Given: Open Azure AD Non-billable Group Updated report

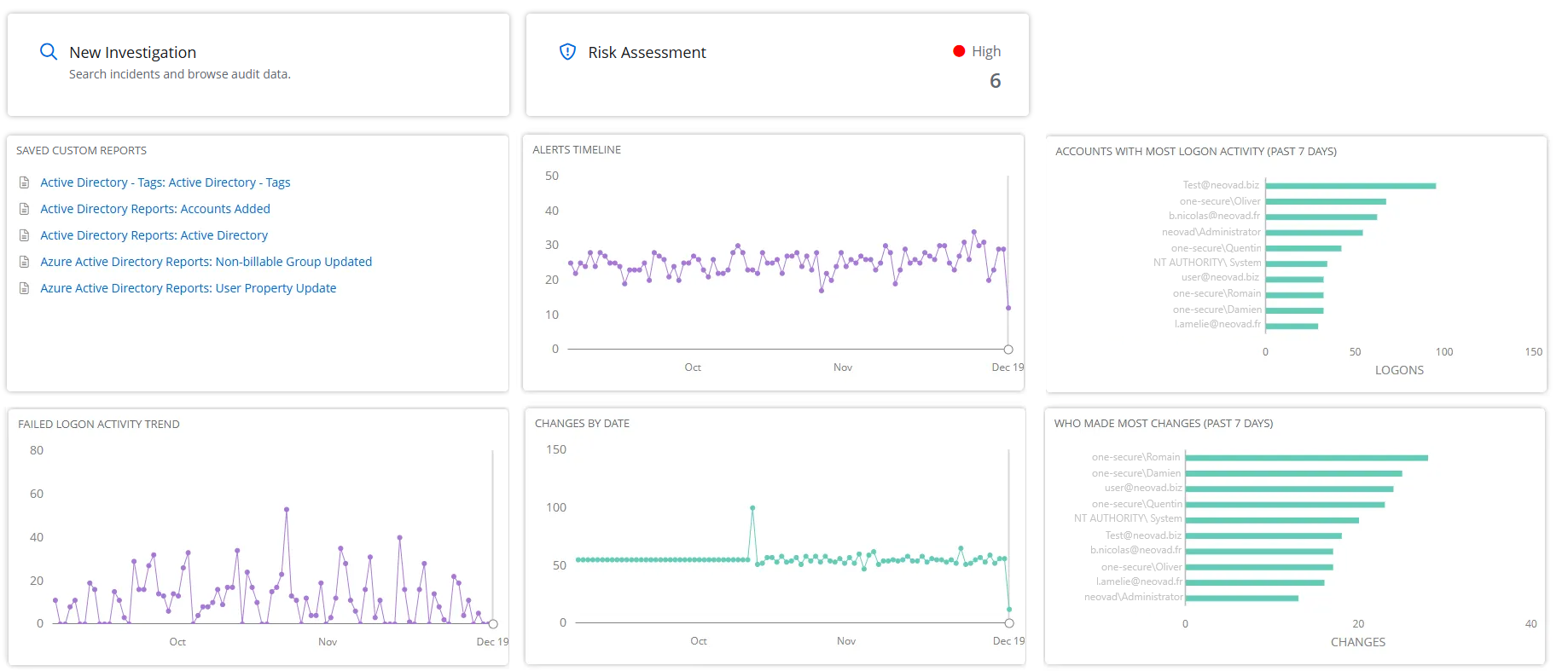Looking at the screenshot, I should pyautogui.click(x=206, y=262).
